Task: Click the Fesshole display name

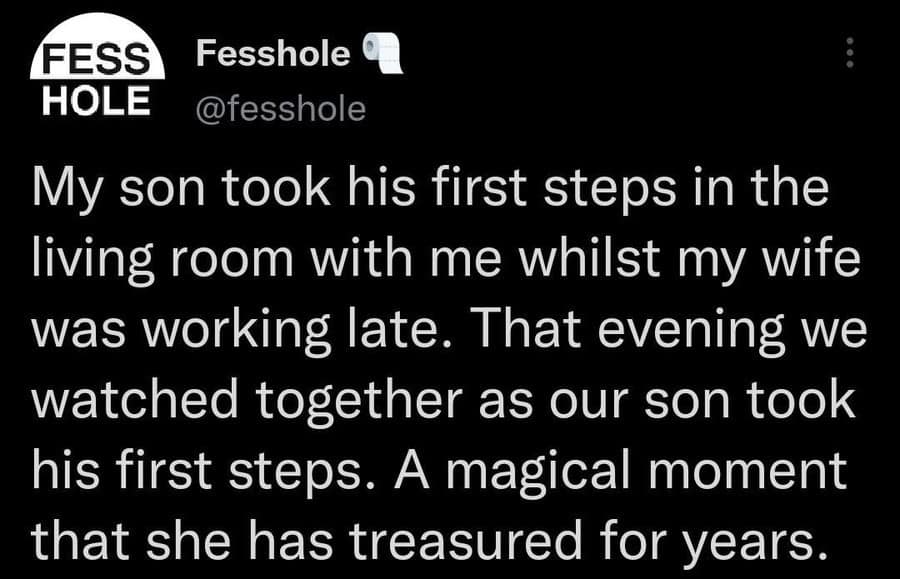Action: coord(272,54)
